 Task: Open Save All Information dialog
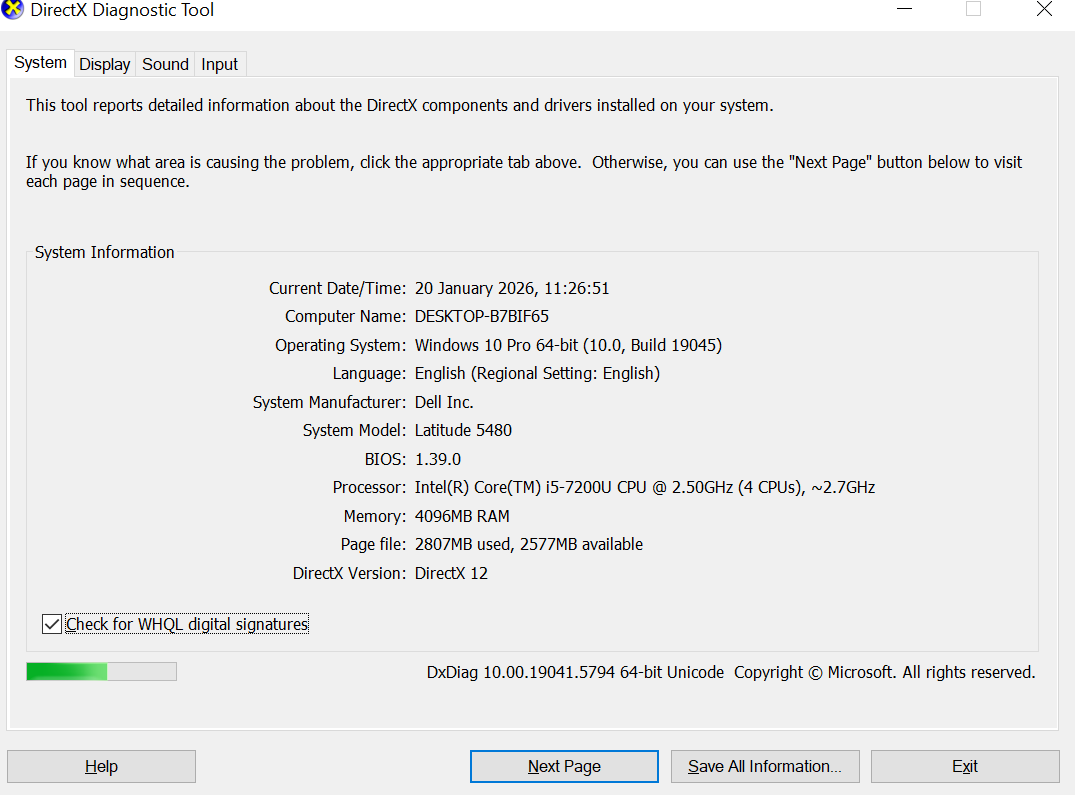[765, 766]
